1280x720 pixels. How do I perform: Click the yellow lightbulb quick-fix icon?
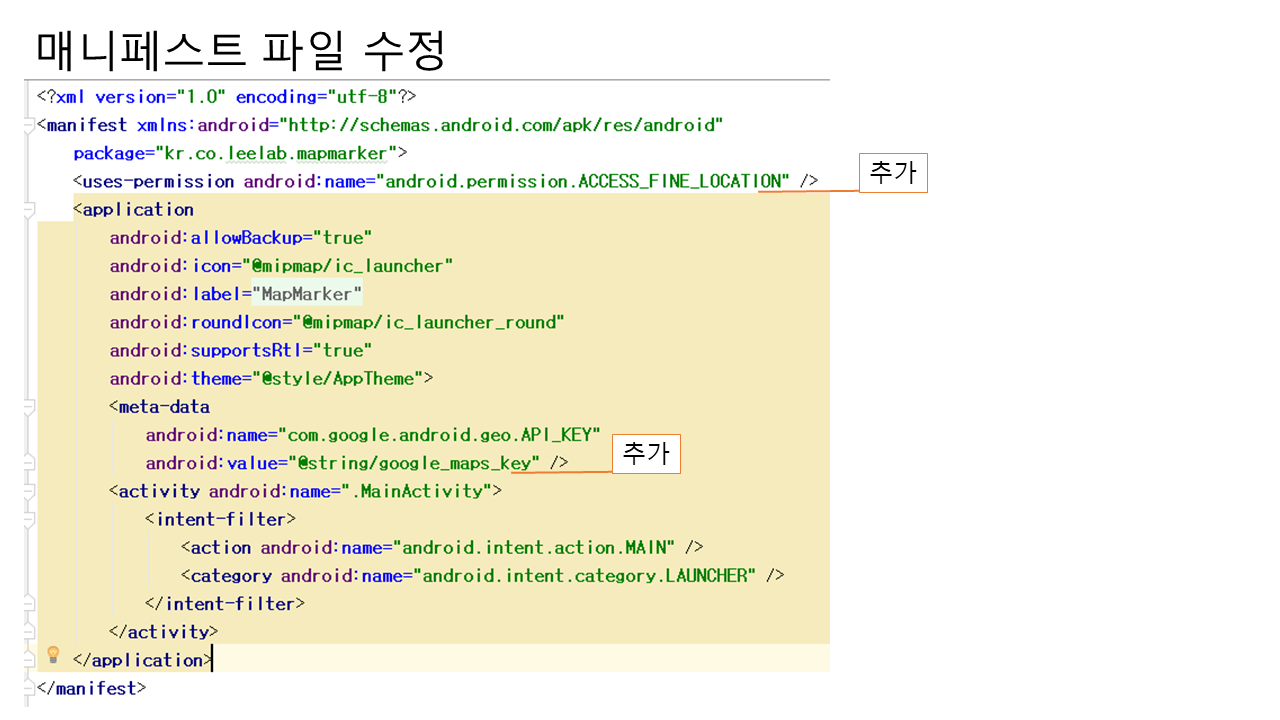[x=53, y=655]
